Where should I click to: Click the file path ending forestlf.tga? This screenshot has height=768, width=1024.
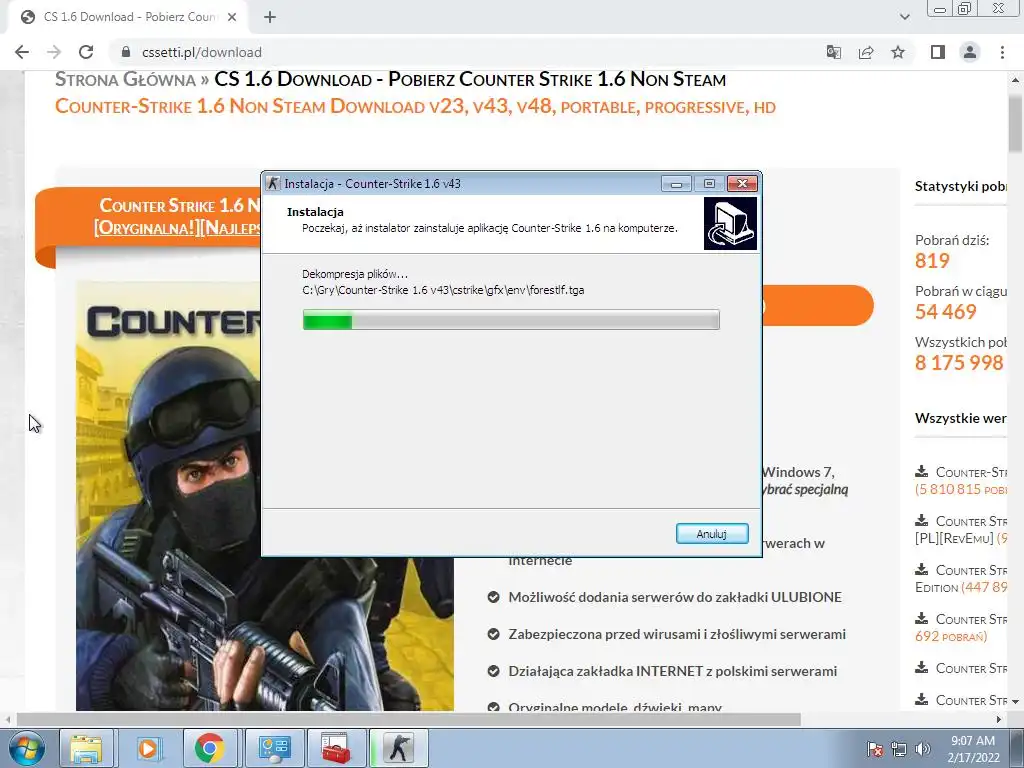pyautogui.click(x=443, y=290)
